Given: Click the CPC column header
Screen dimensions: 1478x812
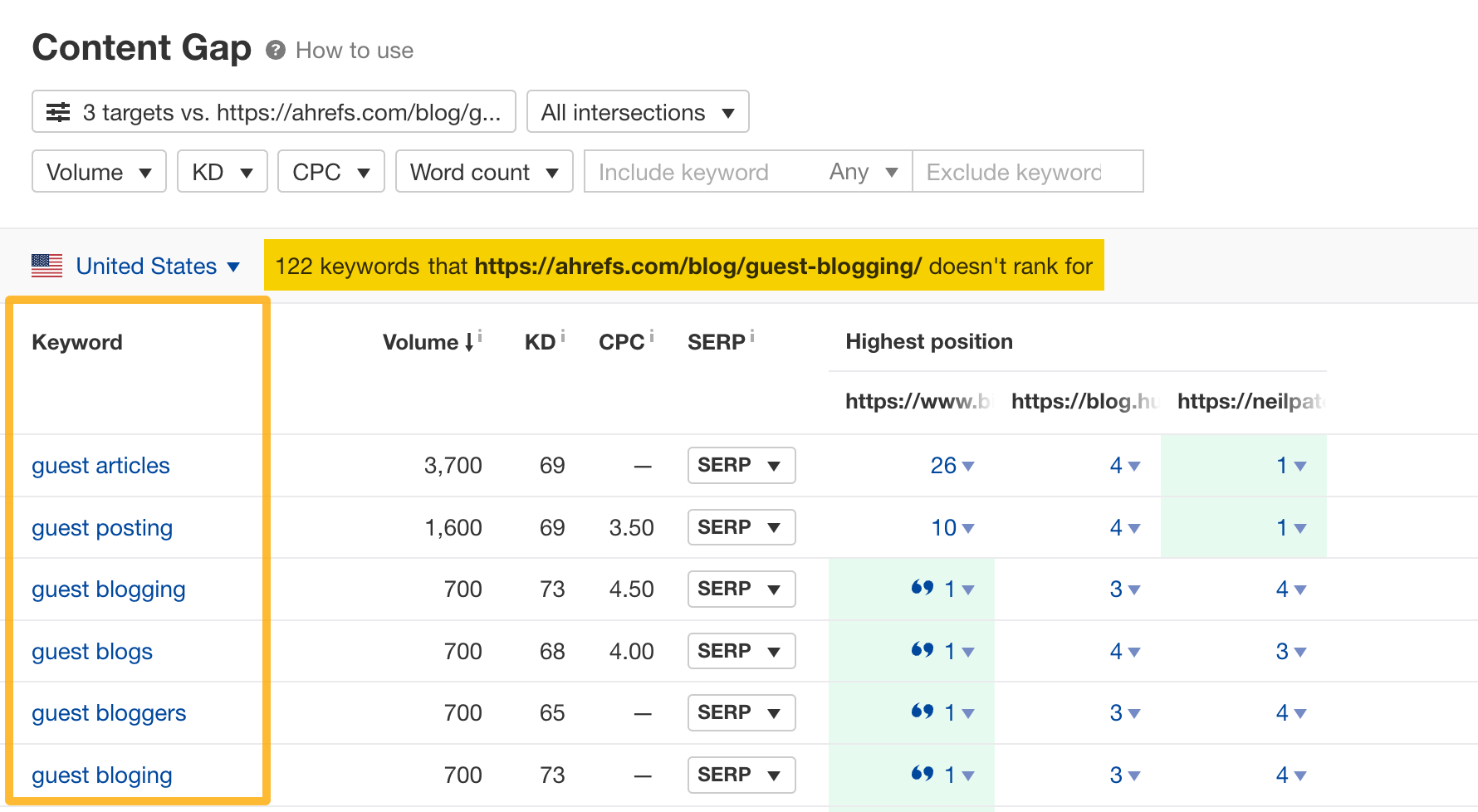Looking at the screenshot, I should click(621, 342).
